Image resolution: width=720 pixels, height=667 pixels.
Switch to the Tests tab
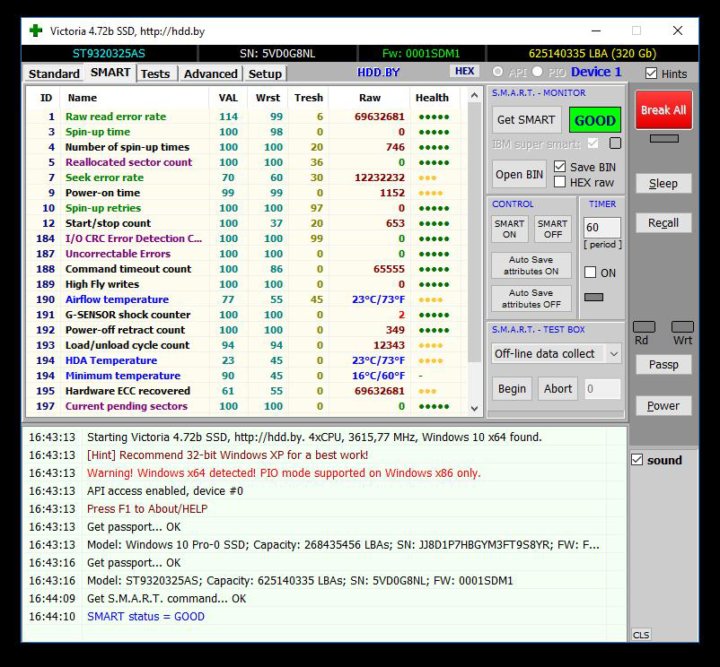click(155, 73)
